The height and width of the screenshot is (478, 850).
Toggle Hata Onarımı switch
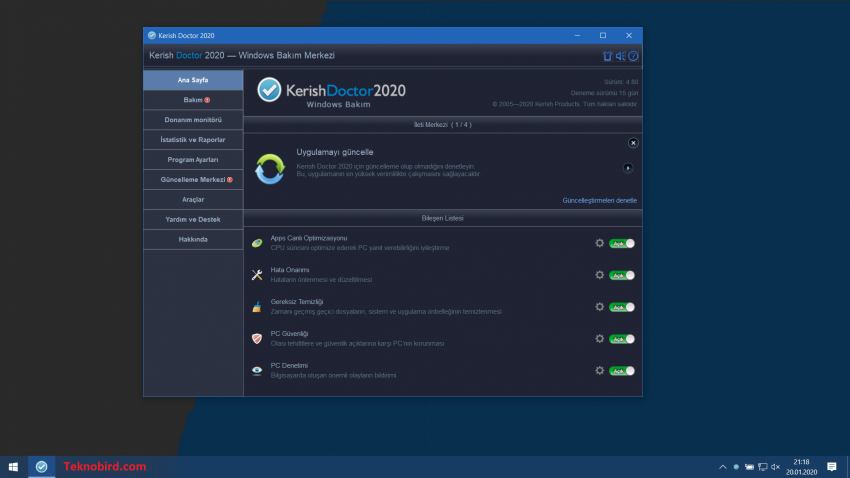coord(622,276)
